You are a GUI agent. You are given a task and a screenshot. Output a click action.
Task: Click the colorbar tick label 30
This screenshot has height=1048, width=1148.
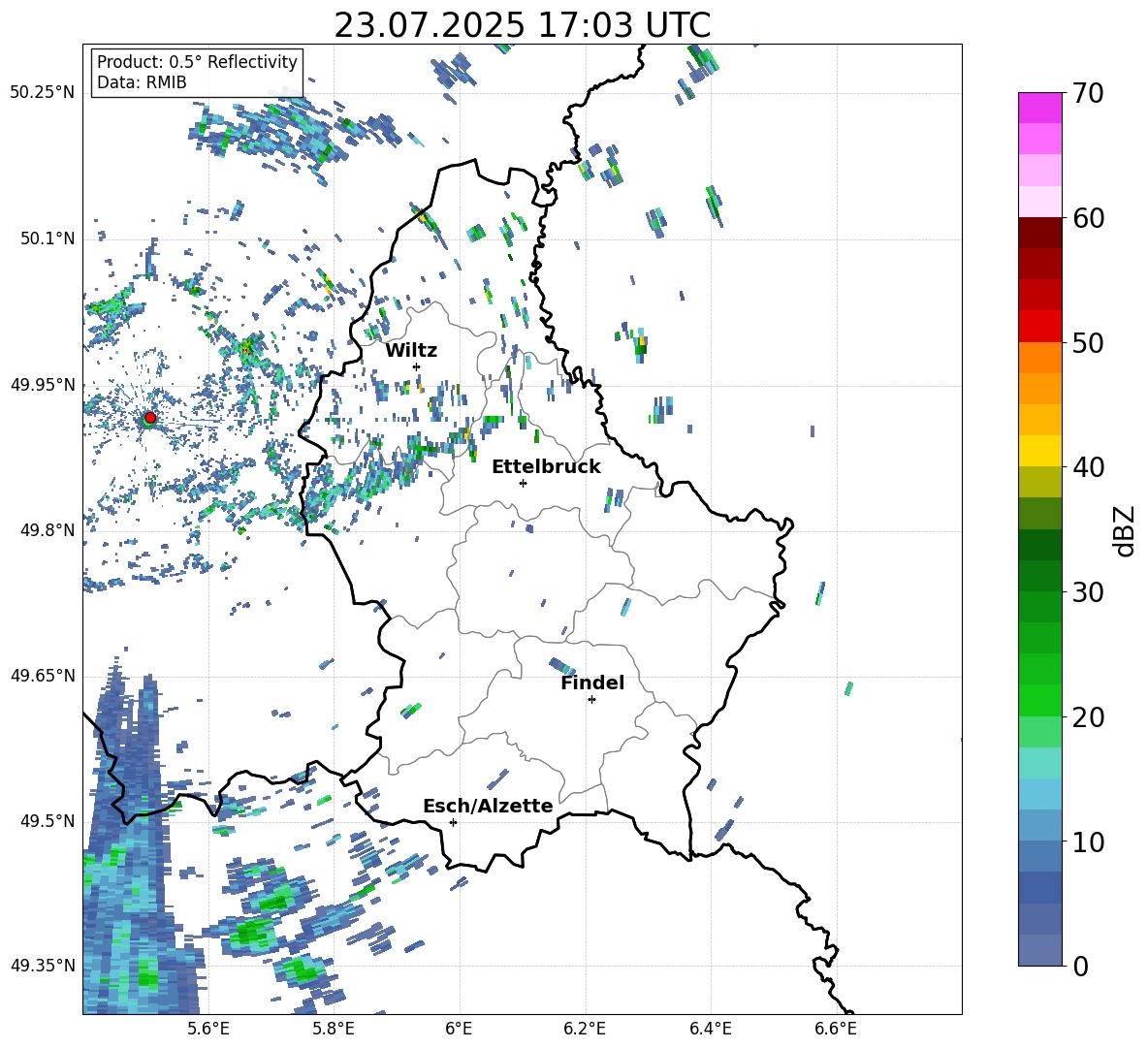[x=1089, y=592]
